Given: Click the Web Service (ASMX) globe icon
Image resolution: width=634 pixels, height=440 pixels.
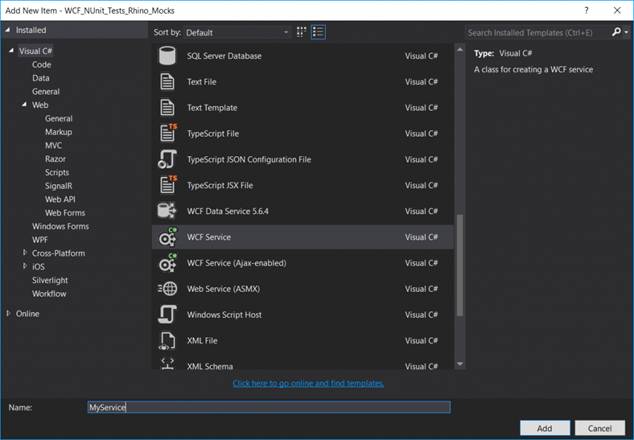Looking at the screenshot, I should pyautogui.click(x=167, y=289).
